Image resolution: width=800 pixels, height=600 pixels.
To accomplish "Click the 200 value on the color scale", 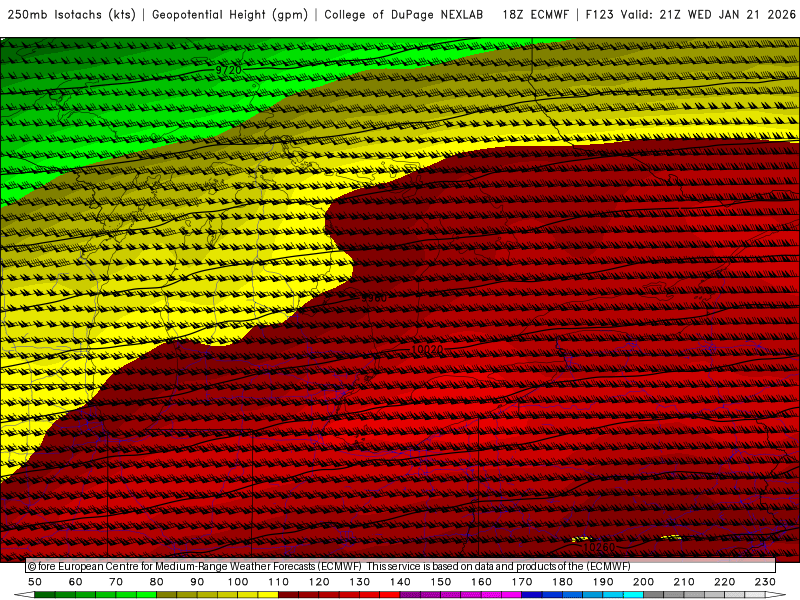I will click(643, 582).
